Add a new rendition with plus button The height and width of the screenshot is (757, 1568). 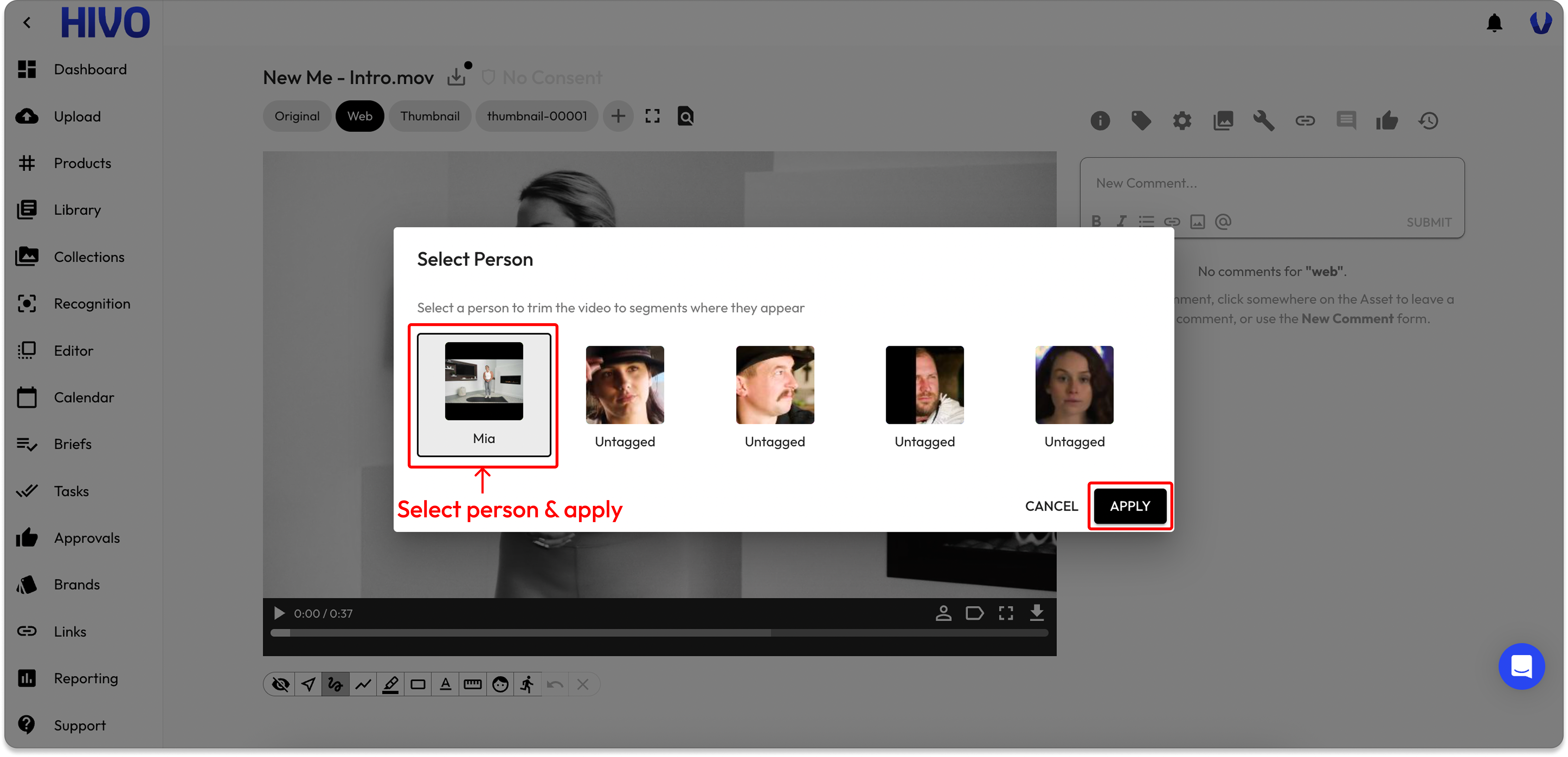pyautogui.click(x=618, y=116)
